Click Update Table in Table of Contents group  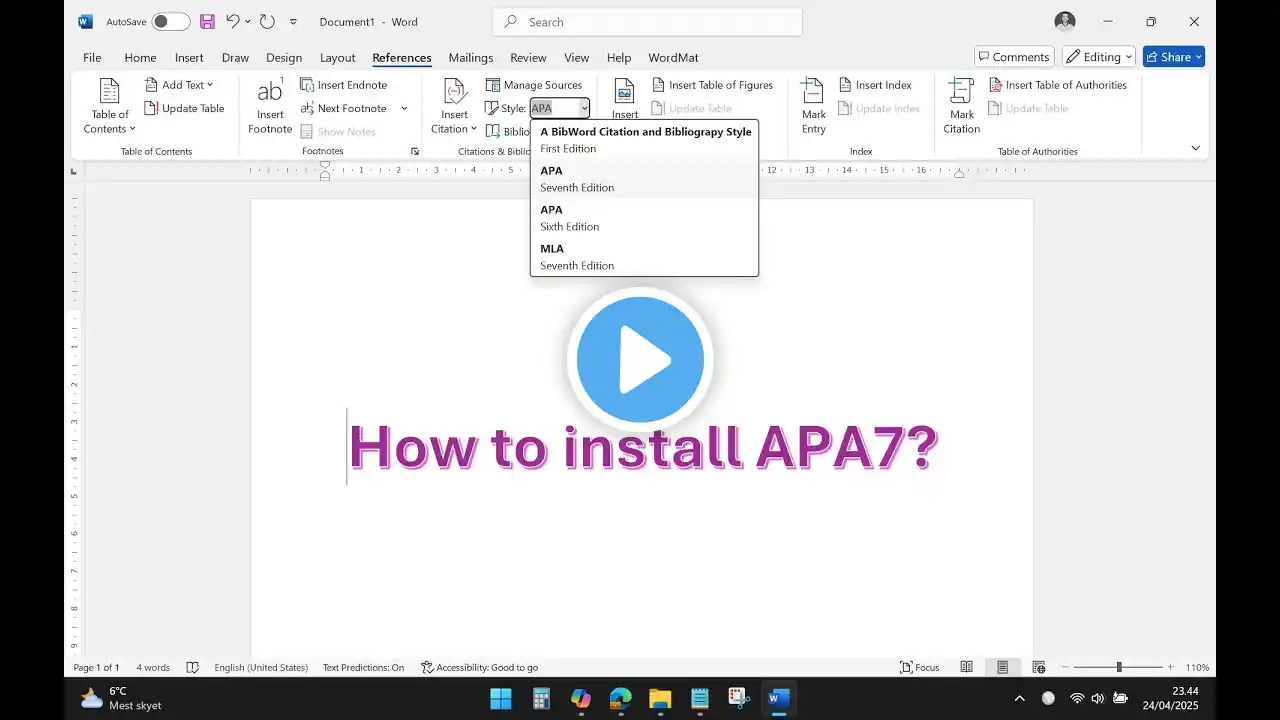(184, 108)
